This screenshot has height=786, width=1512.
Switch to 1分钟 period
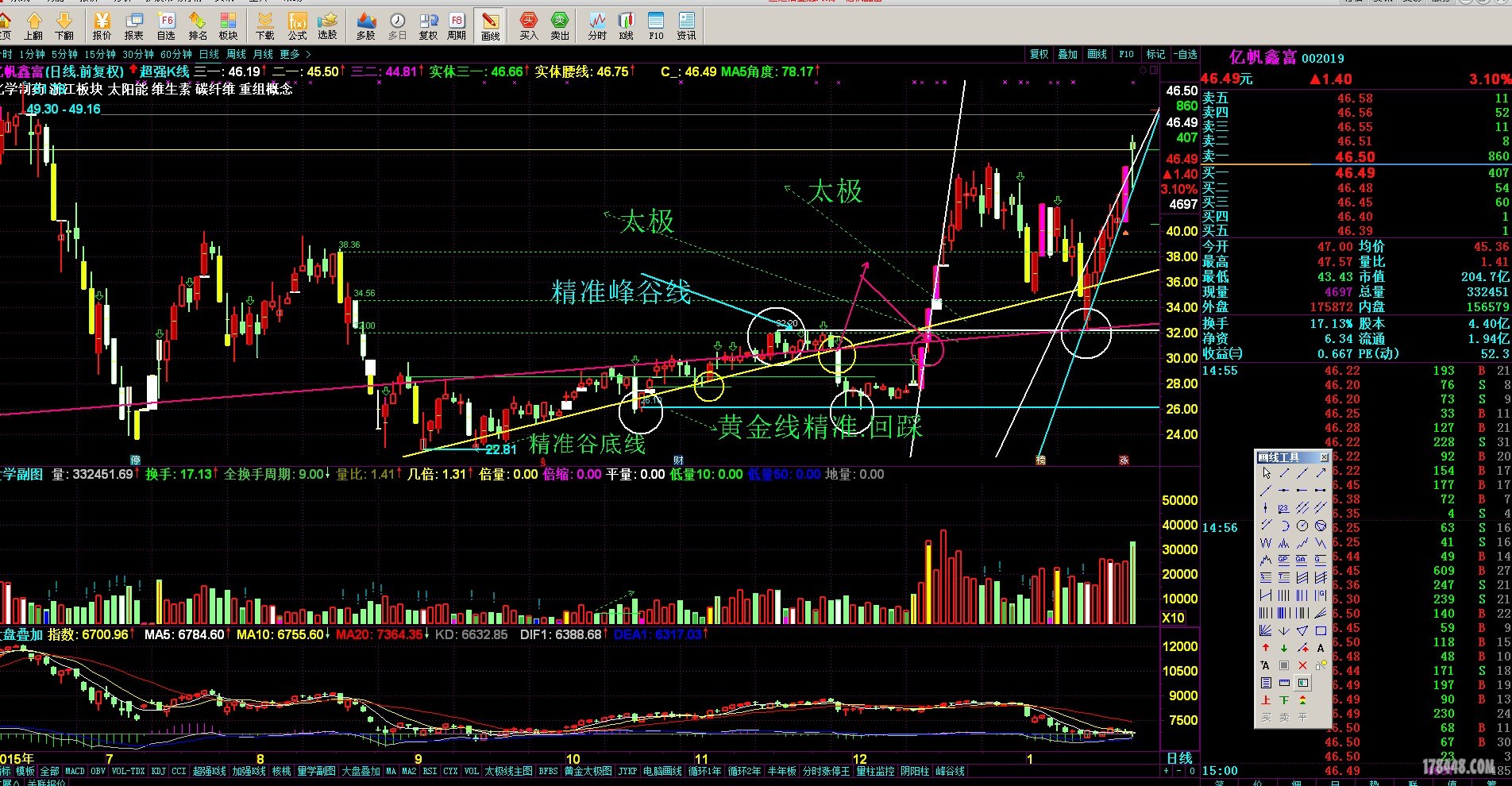pos(32,55)
